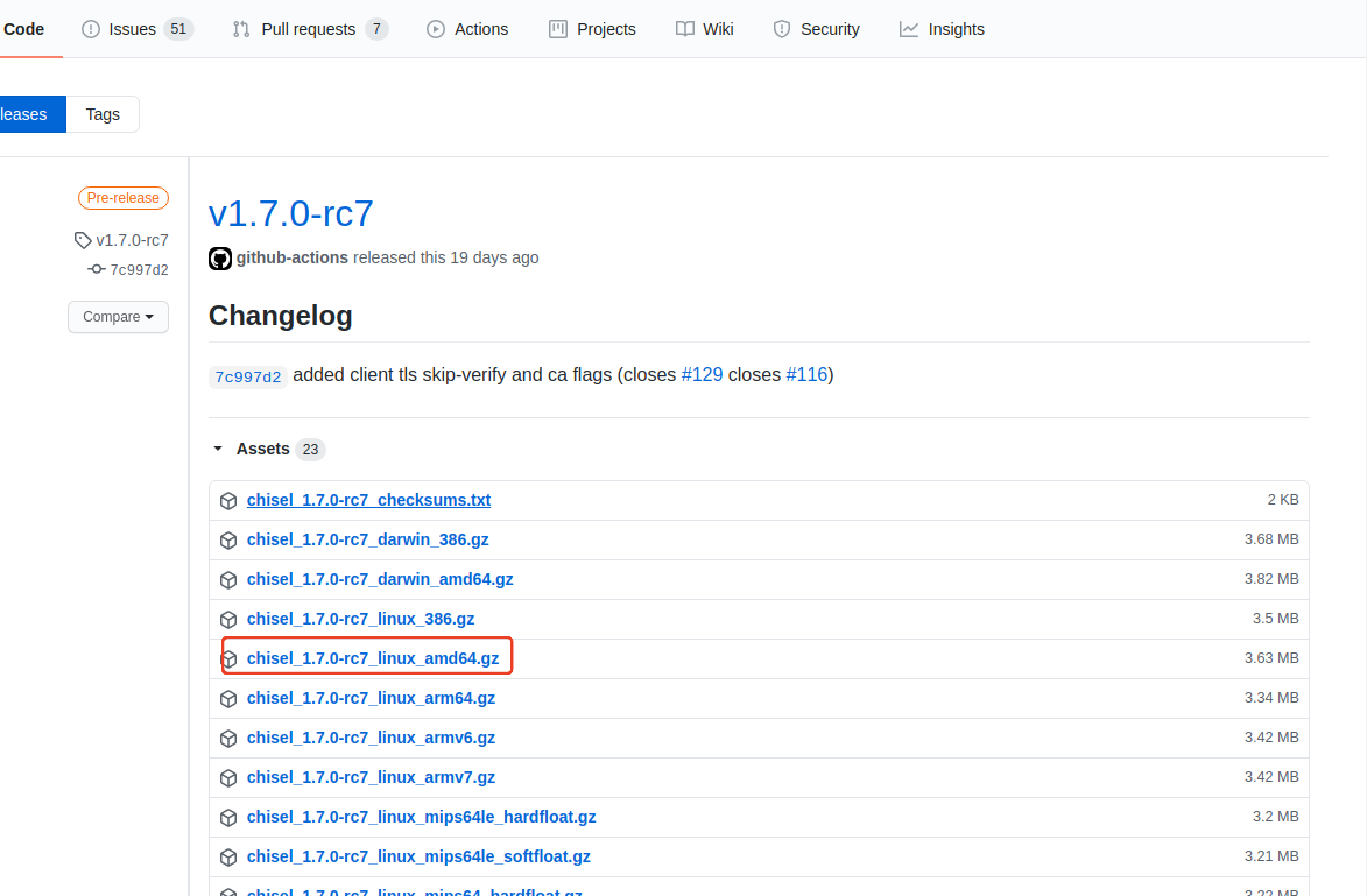This screenshot has height=896, width=1367.
Task: Switch to the Tags view
Action: click(x=103, y=114)
